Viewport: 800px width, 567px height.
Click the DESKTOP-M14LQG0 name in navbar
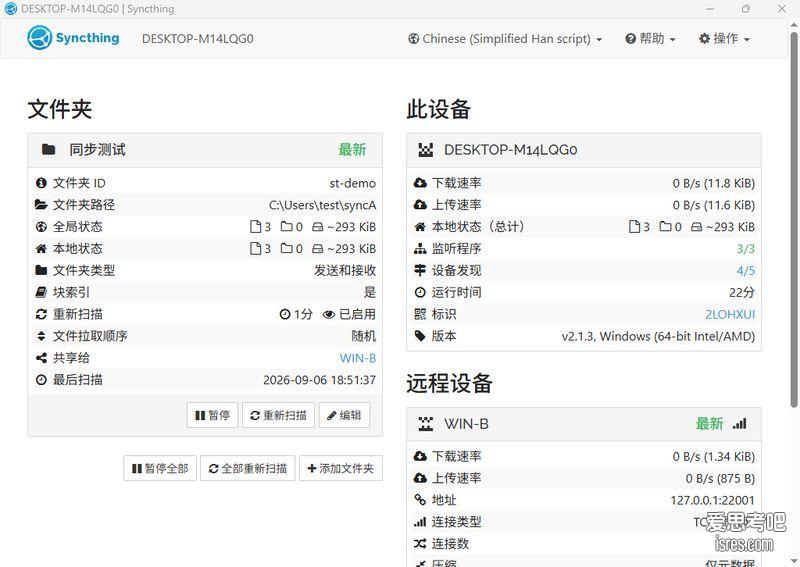pos(198,39)
